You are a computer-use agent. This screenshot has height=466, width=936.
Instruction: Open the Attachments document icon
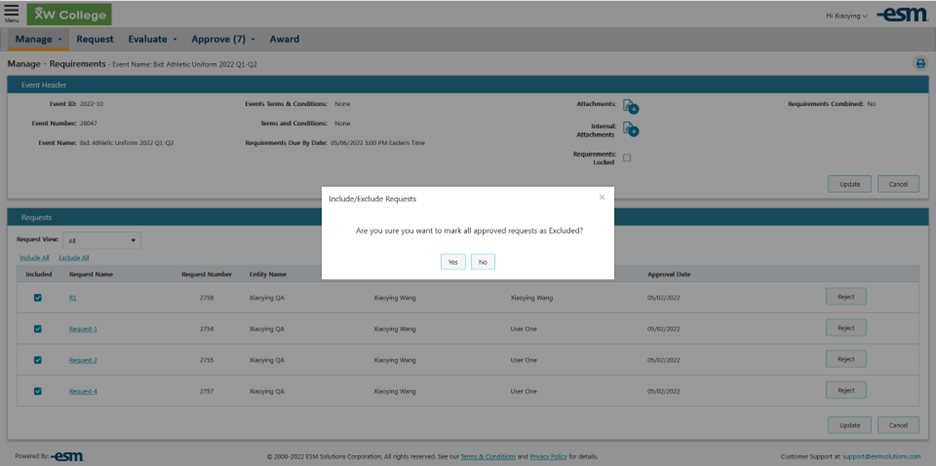[630, 106]
